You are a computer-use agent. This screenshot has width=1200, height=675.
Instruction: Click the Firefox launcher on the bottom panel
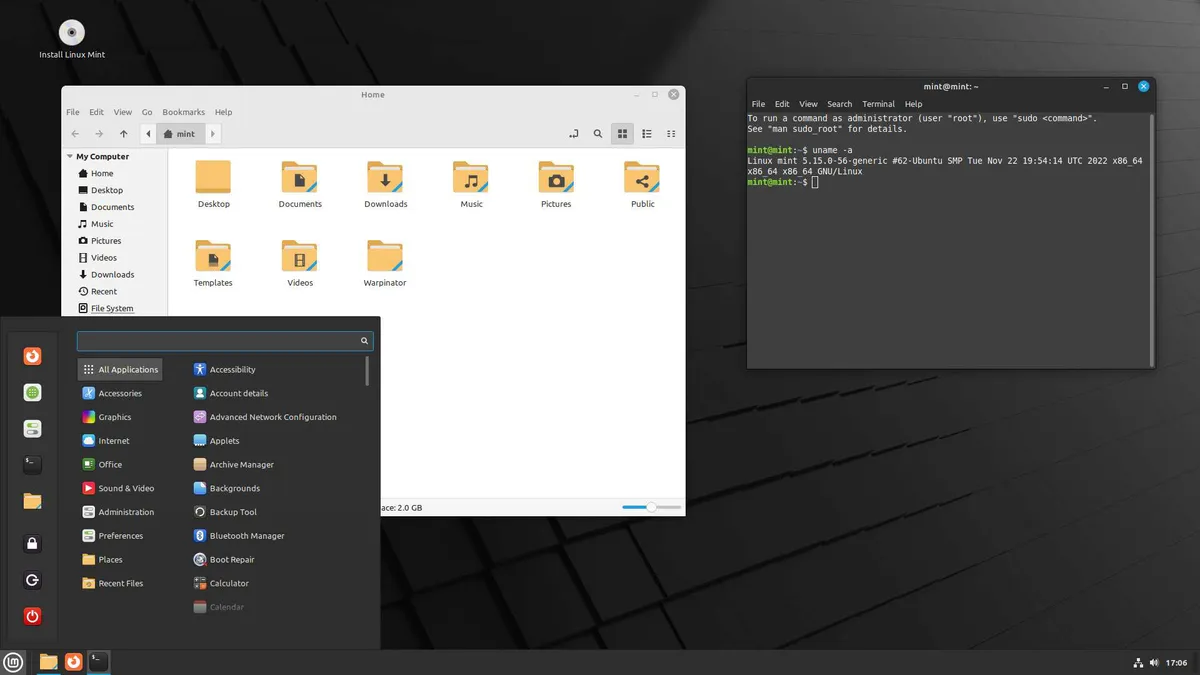click(x=73, y=661)
